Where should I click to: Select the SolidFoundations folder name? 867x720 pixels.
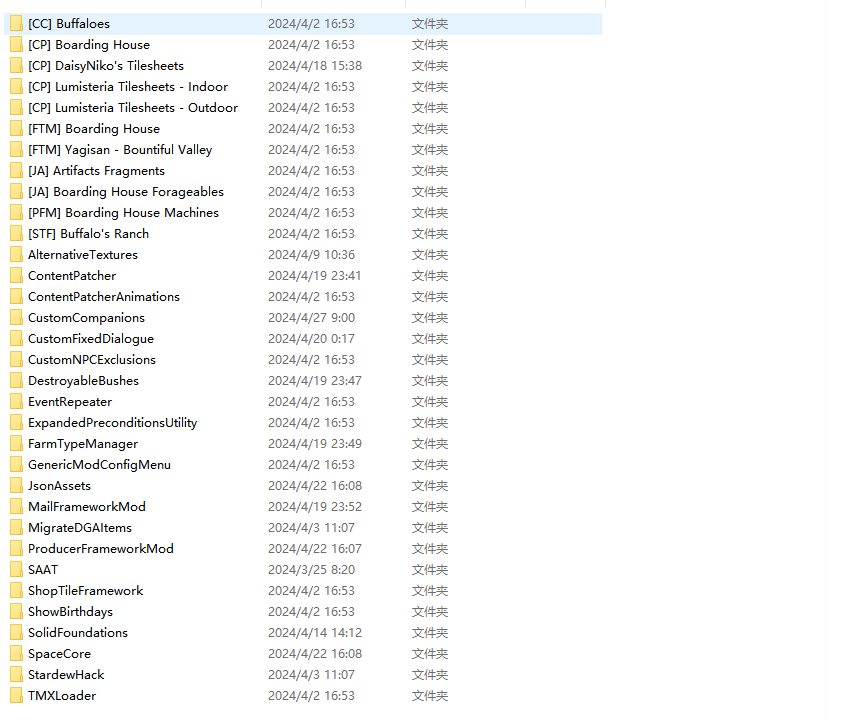coord(78,633)
